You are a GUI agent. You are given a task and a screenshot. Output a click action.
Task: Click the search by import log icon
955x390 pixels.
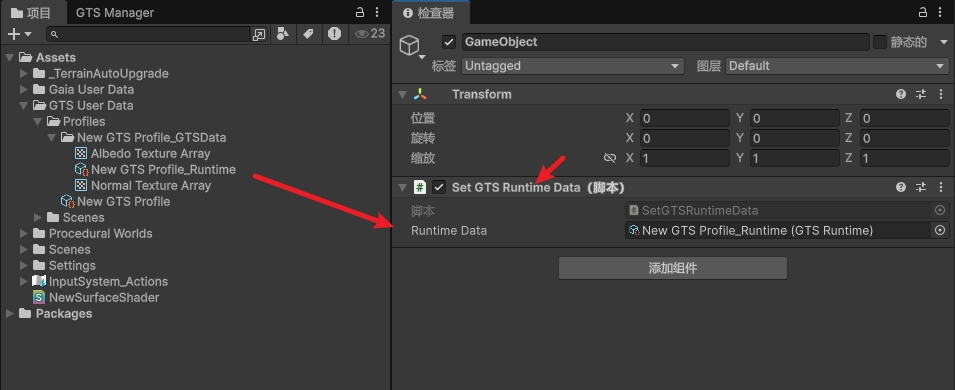334,34
